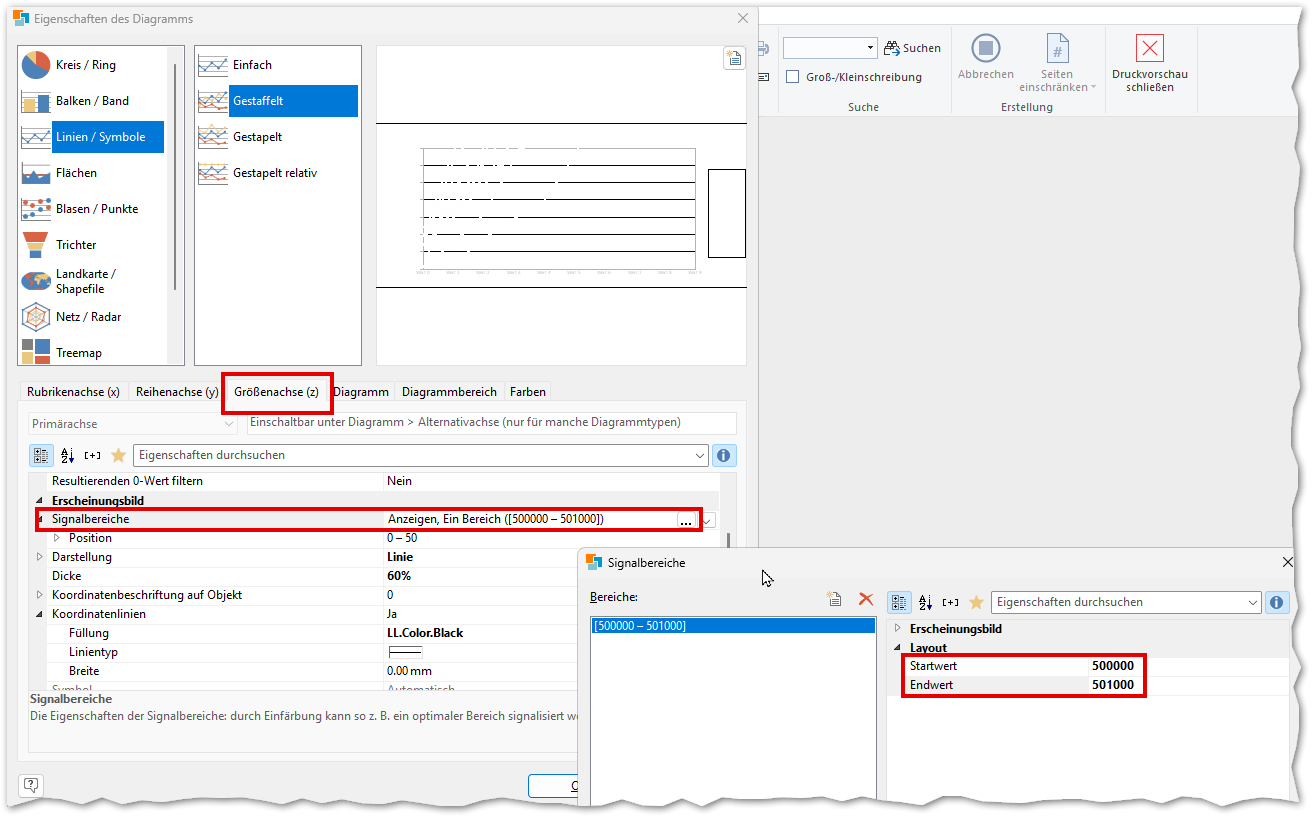1313x818 pixels.
Task: Collapse Layout group in Signalbereiche dialog
Action: pyautogui.click(x=897, y=648)
